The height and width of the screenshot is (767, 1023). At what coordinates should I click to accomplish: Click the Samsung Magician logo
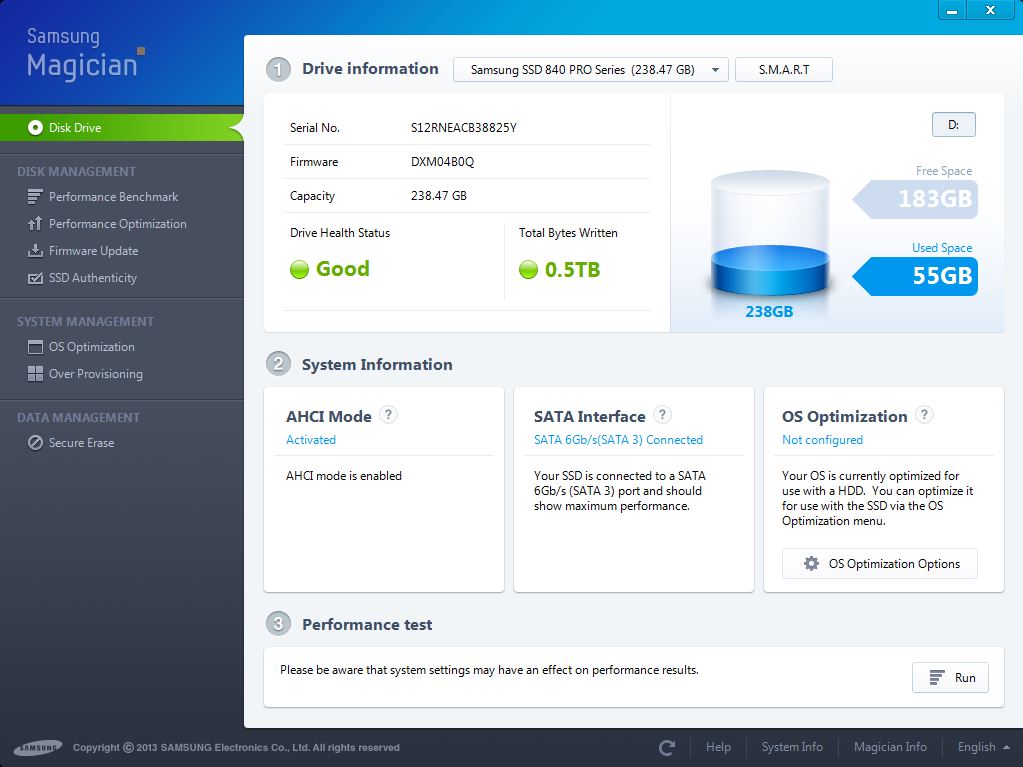pos(85,53)
